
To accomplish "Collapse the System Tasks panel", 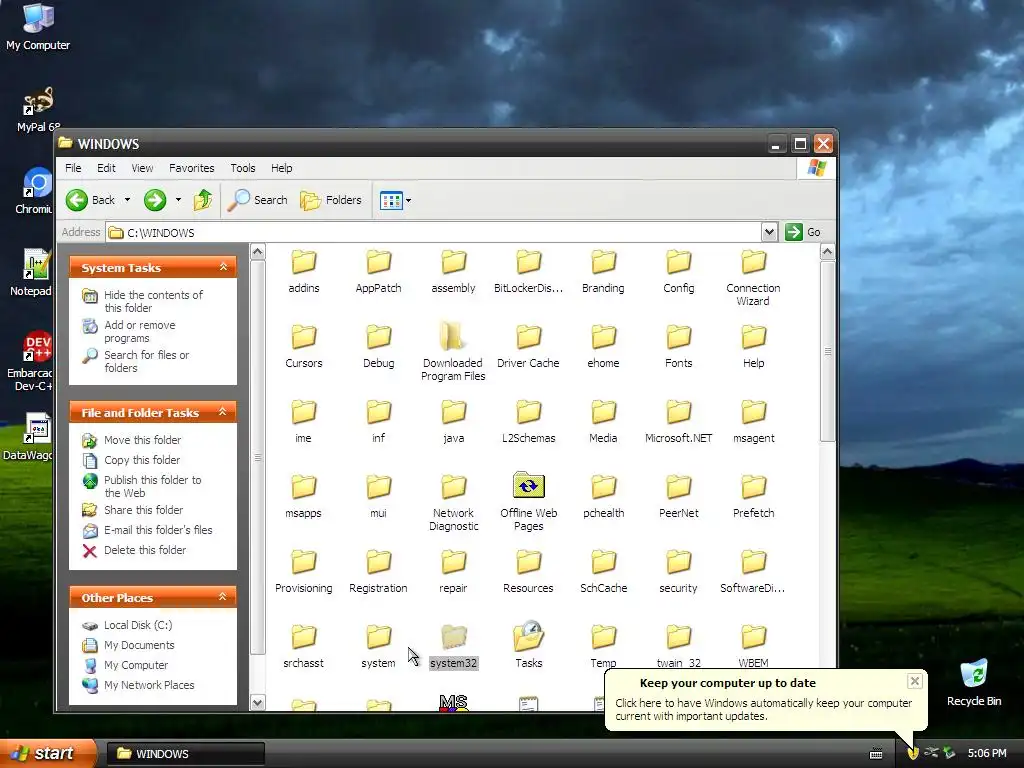I will coord(223,267).
